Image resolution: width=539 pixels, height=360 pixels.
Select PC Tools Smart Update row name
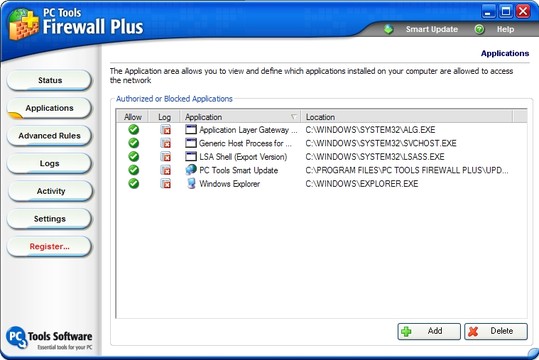pos(239,170)
